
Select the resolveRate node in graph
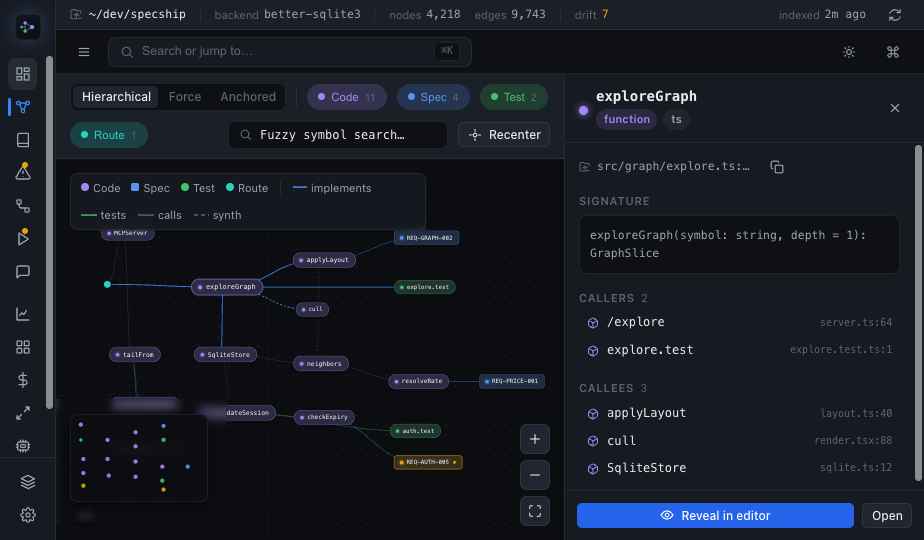[418, 381]
